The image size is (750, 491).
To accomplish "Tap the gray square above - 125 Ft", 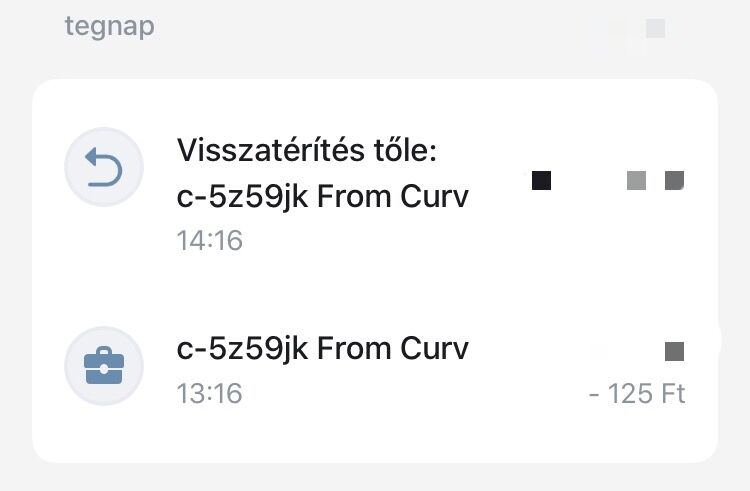I will click(674, 351).
